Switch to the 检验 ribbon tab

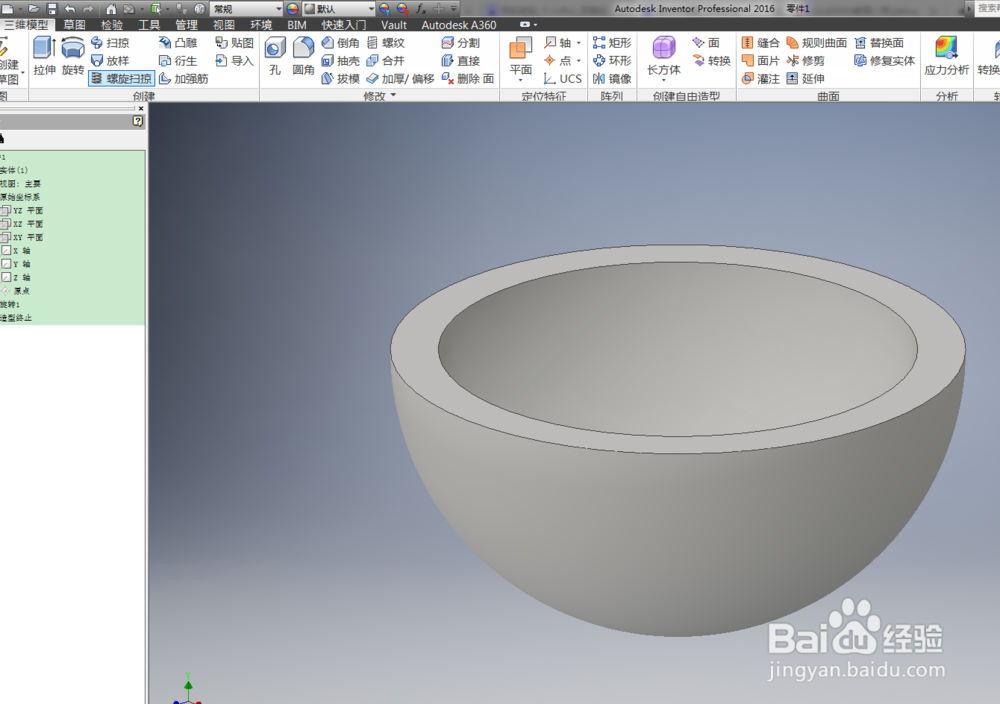coord(112,25)
